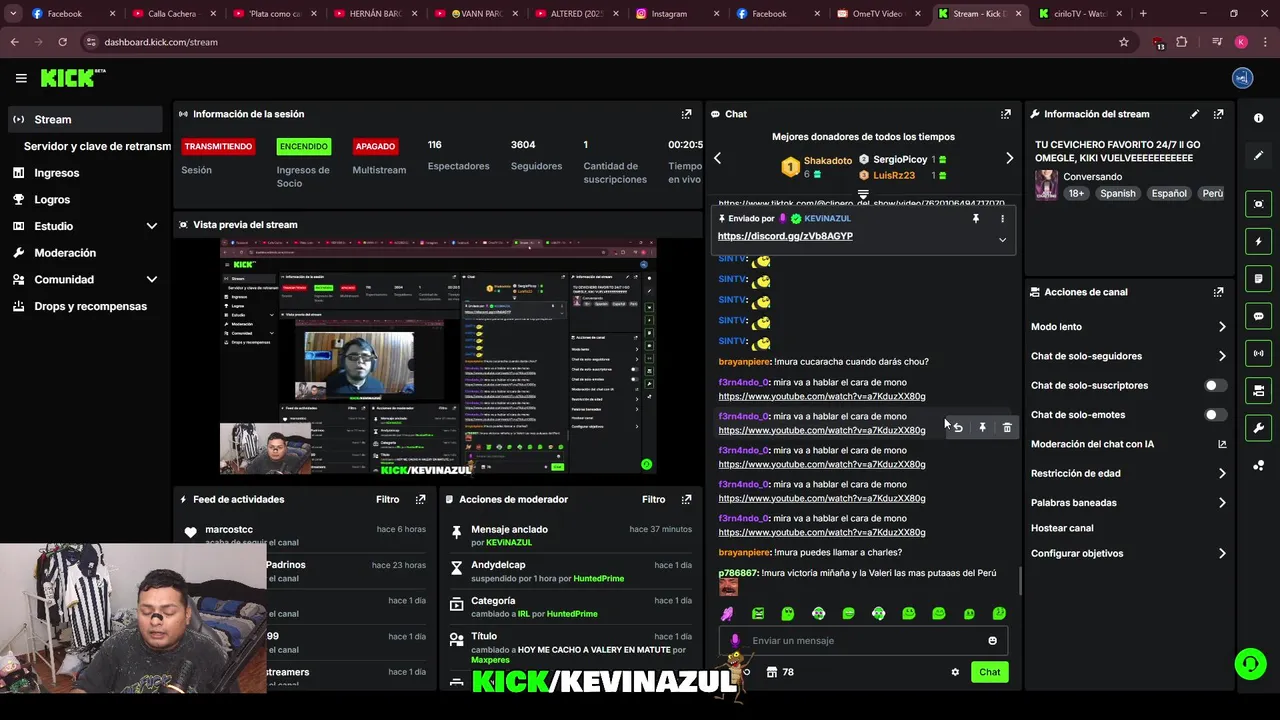Pop out the Información del stream panel

[x=1218, y=114]
